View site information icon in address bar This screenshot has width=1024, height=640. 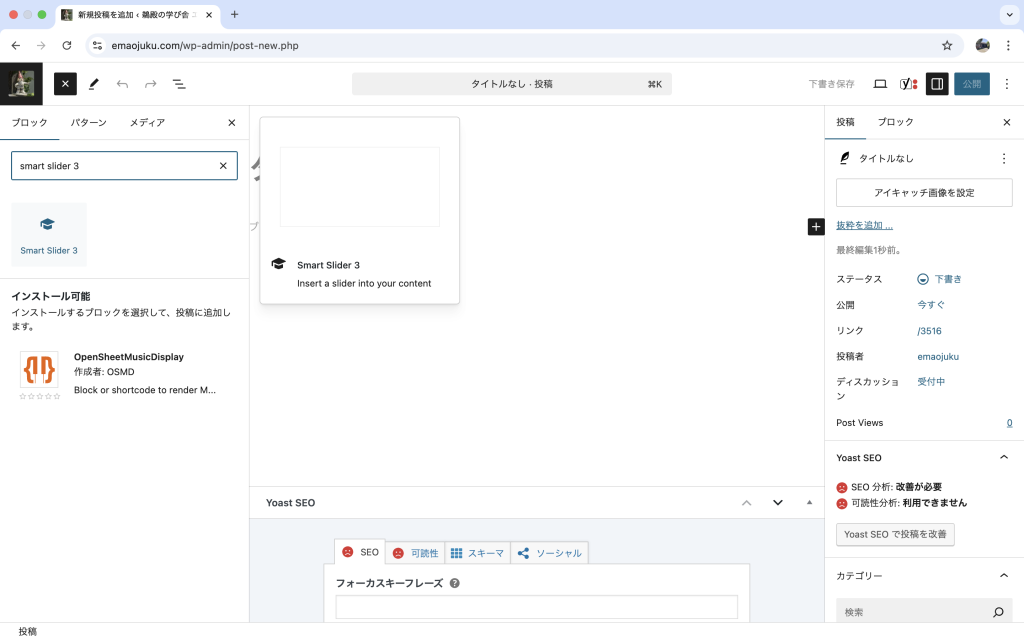point(97,46)
